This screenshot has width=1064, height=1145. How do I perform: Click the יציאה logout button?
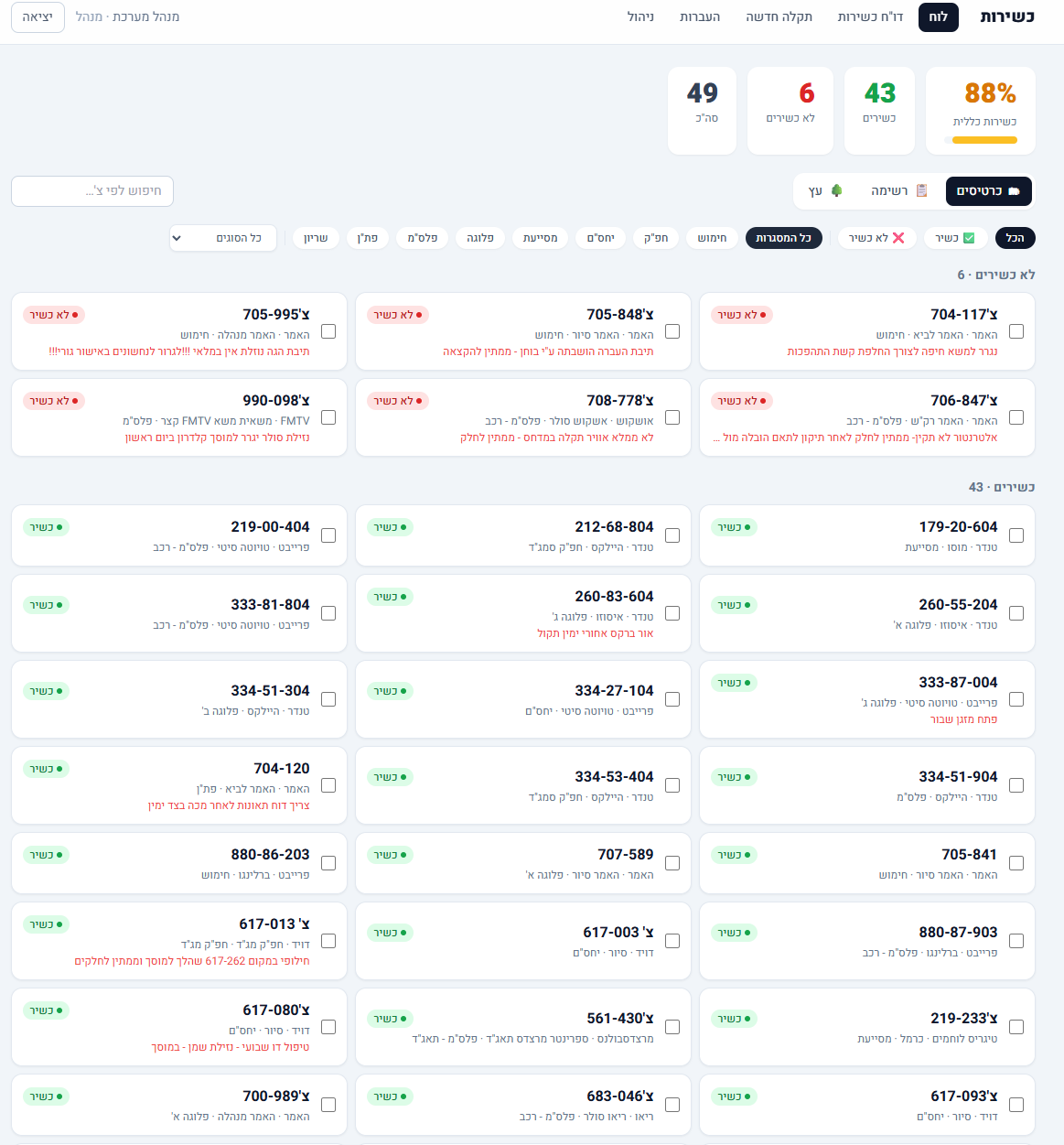(38, 17)
